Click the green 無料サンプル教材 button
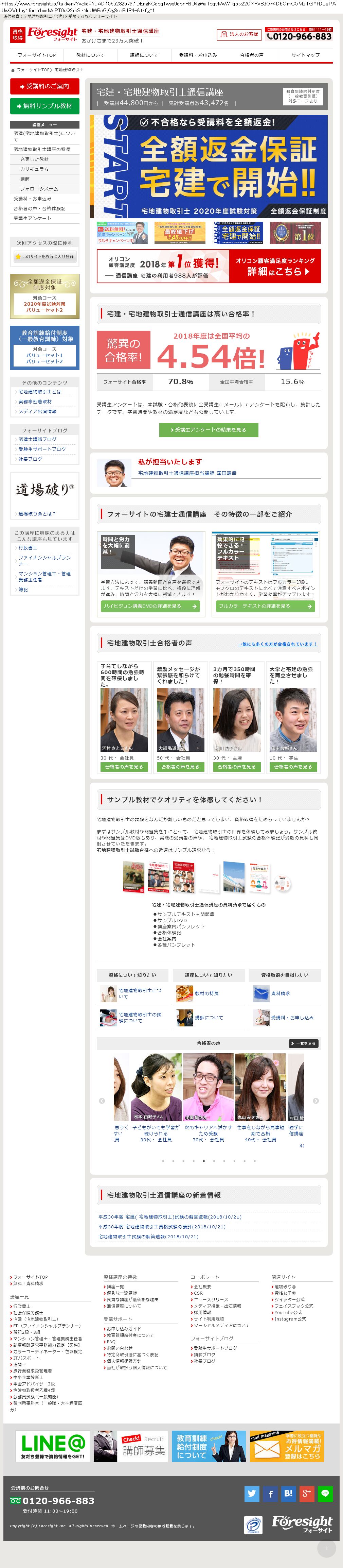This screenshot has height=1568, width=343. click(45, 106)
